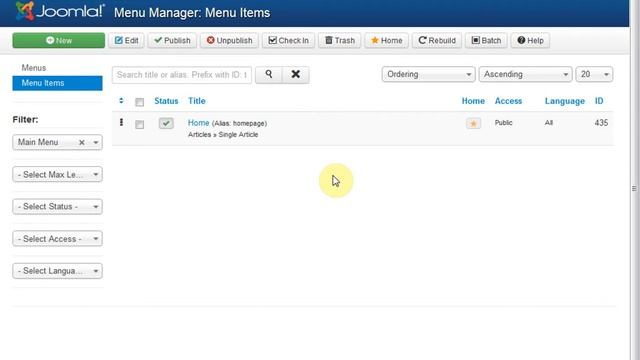Open the Select Max Levels dropdown
640x360 pixels.
(58, 174)
